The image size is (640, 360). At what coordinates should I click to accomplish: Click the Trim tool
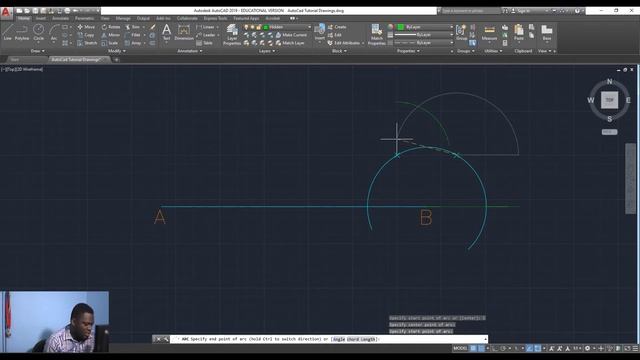click(x=133, y=27)
